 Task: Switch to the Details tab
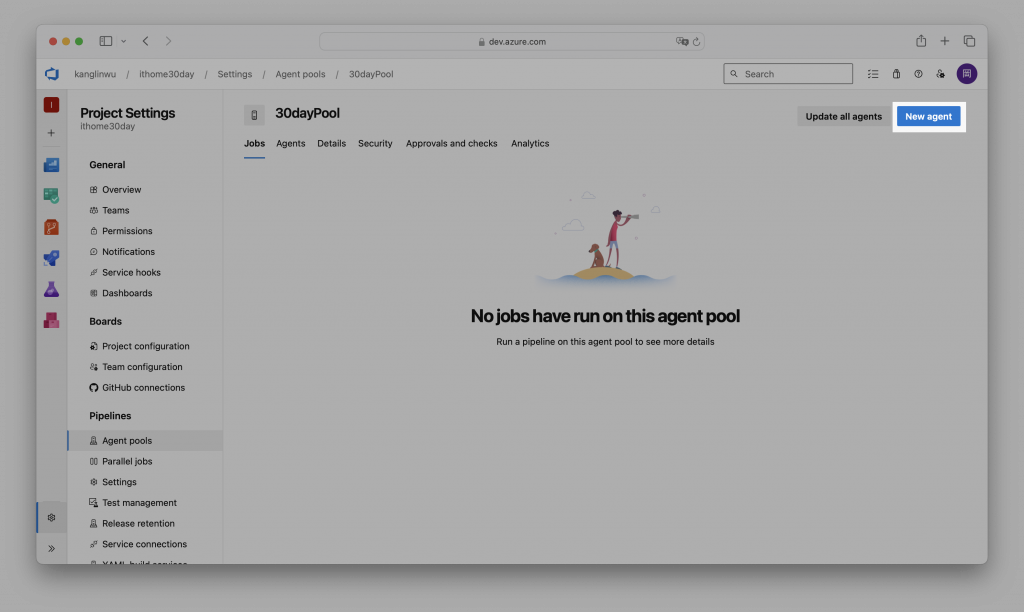[x=331, y=144]
